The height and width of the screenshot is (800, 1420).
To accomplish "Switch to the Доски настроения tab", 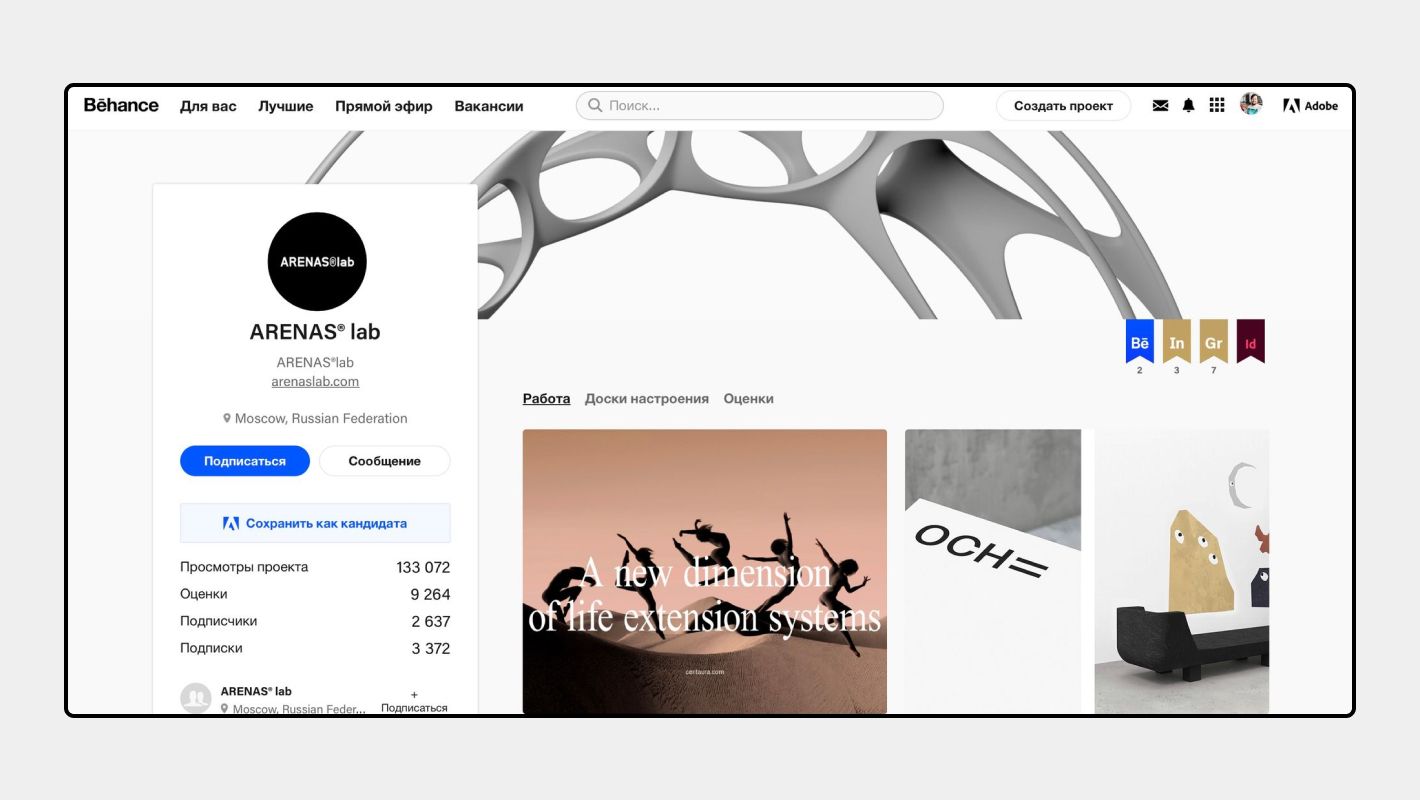I will [x=647, y=398].
